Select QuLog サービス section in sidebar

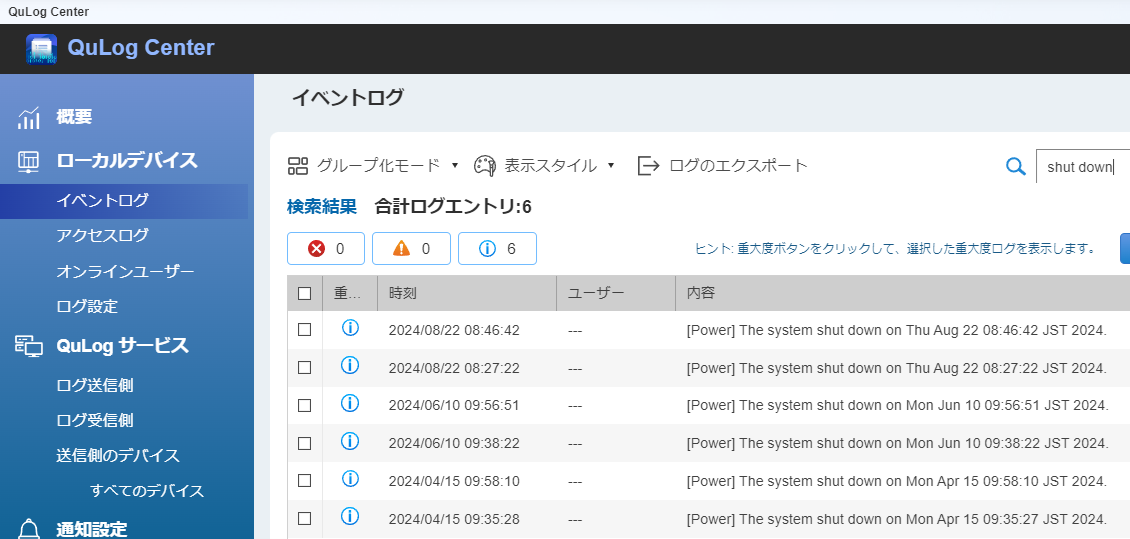point(123,346)
